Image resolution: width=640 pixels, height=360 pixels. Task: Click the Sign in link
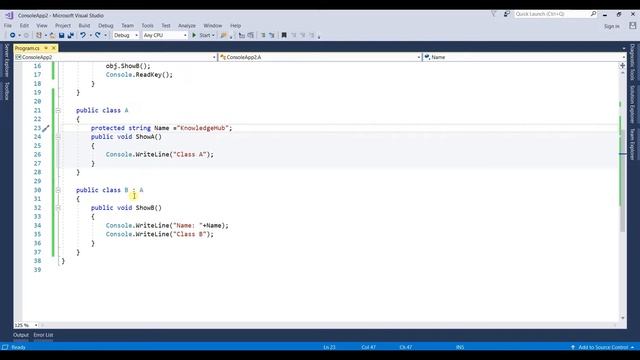[x=611, y=26]
